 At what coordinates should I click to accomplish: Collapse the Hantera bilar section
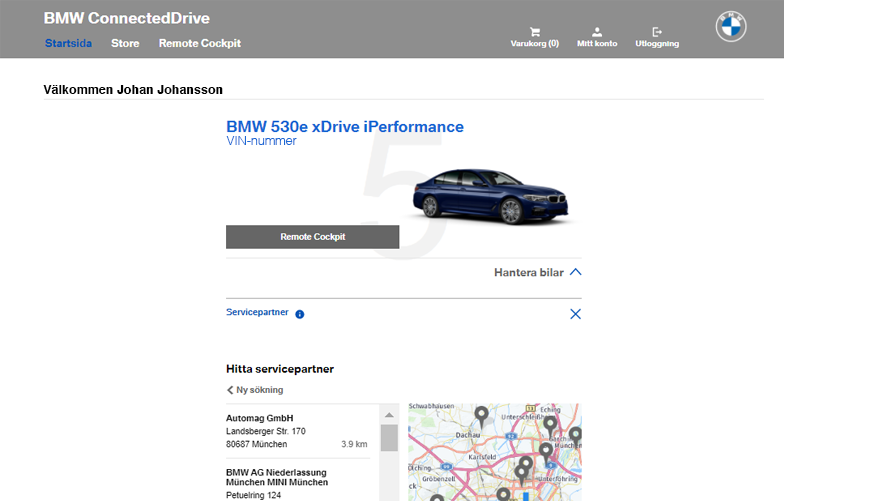coord(575,272)
